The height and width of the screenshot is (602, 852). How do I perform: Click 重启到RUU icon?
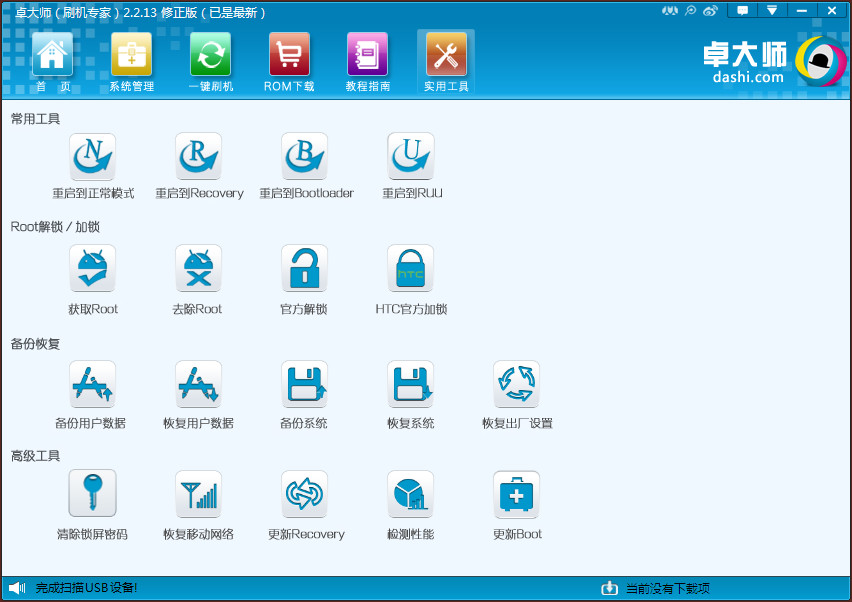[x=410, y=156]
